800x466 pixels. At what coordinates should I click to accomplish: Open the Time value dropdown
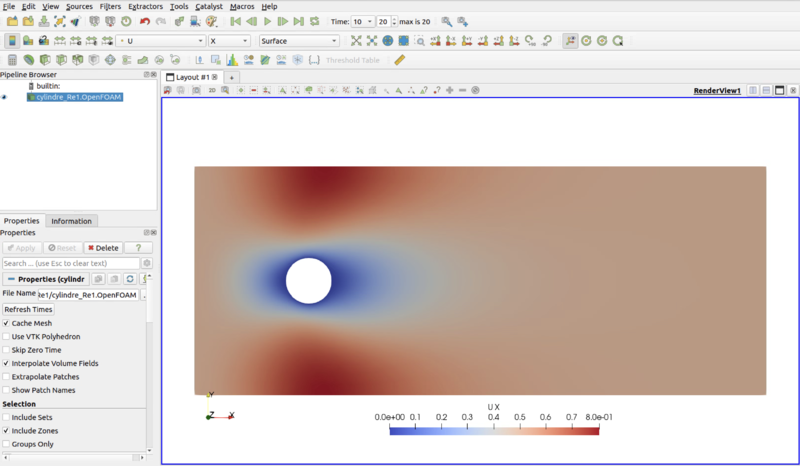(x=363, y=21)
